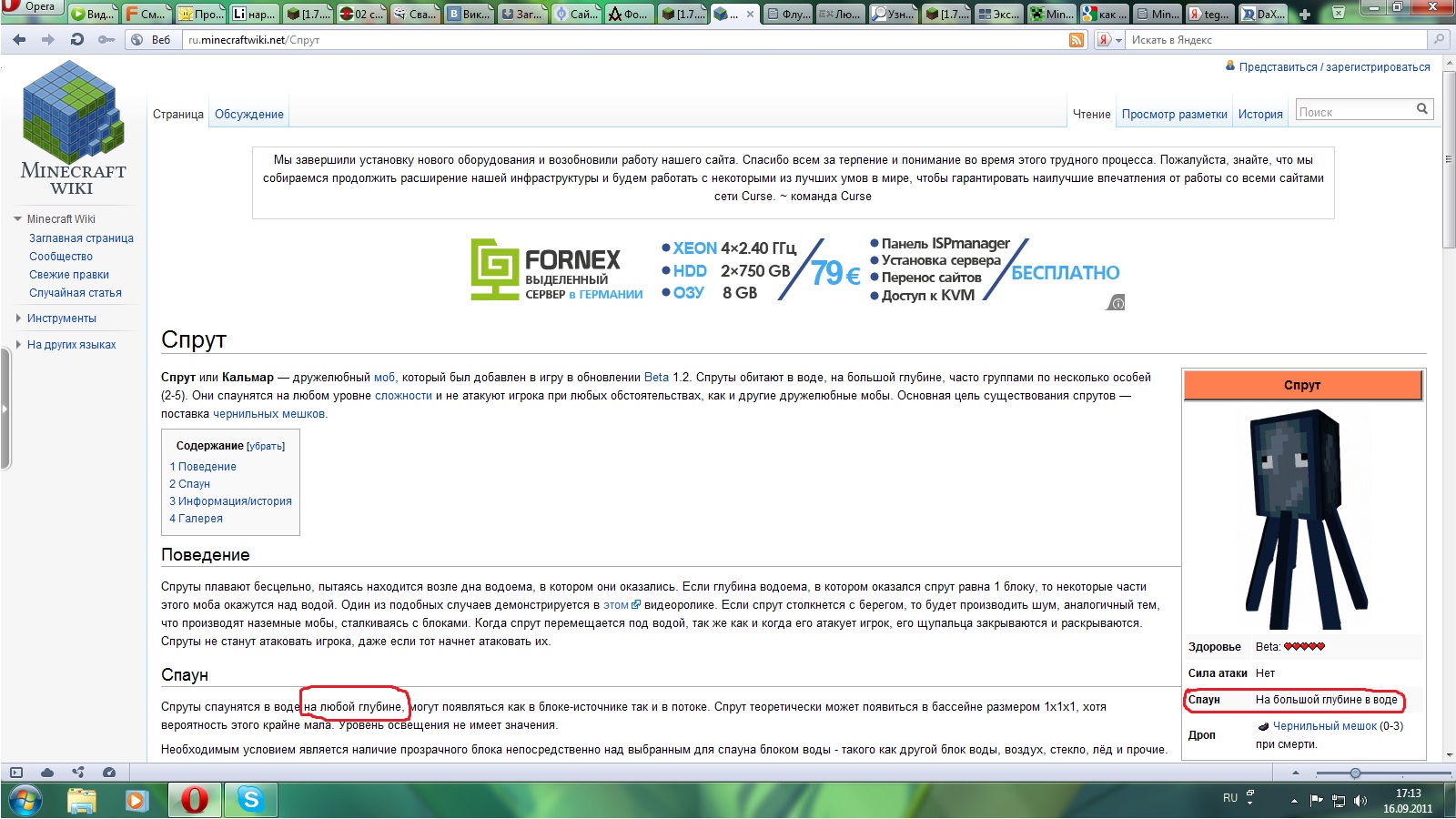Click the browser Back arrow button
The image size is (1456, 819).
pos(19,39)
